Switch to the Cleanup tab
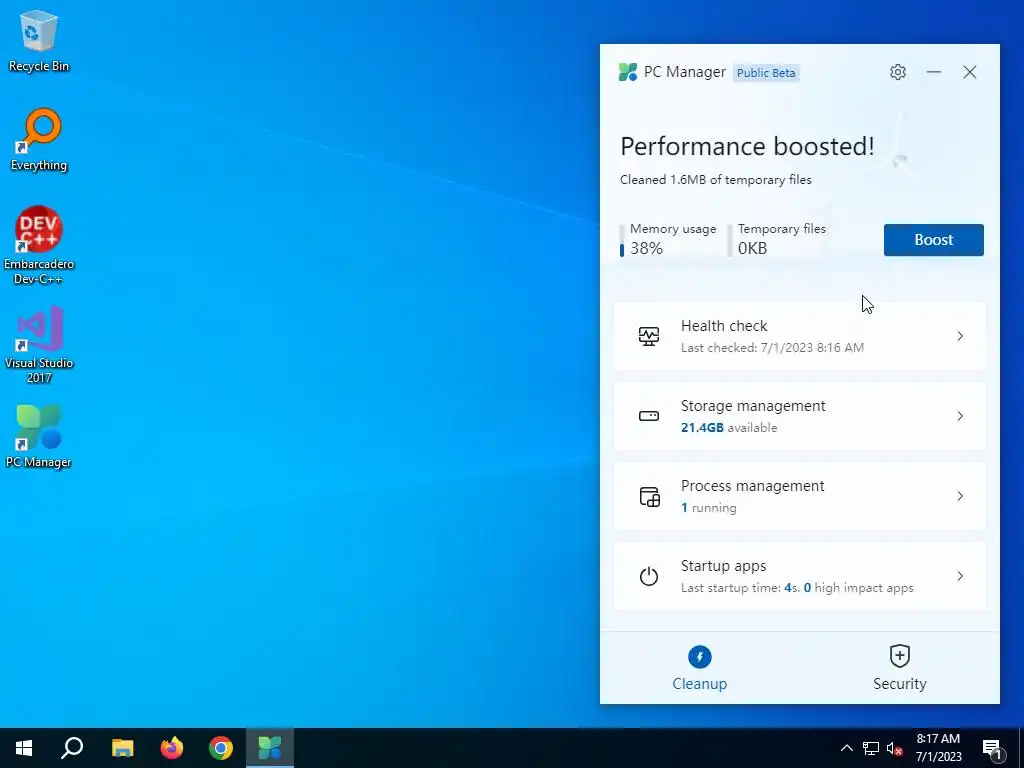 699,668
